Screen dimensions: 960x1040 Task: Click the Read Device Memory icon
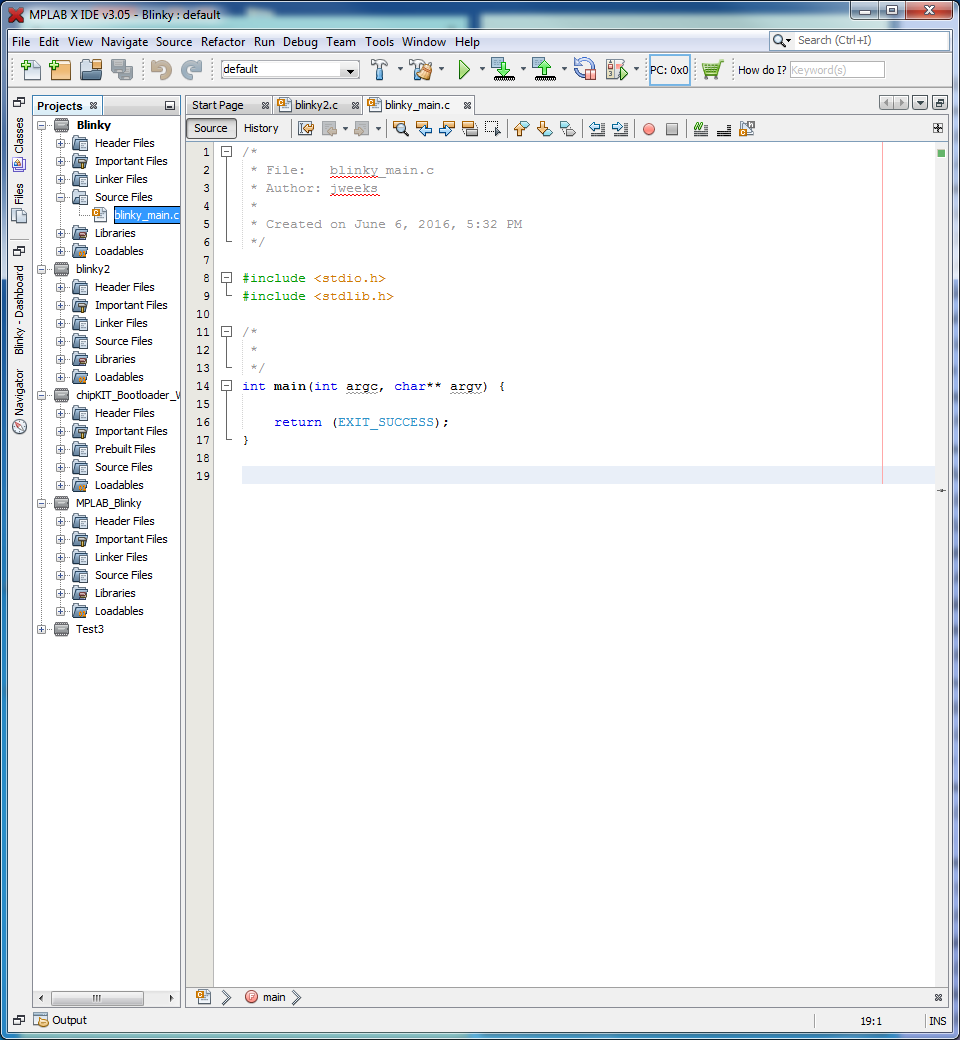[x=545, y=69]
